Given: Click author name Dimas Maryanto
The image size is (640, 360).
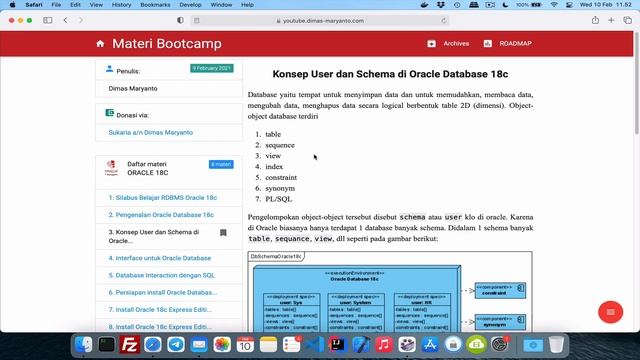Looking at the screenshot, I should 133,89.
